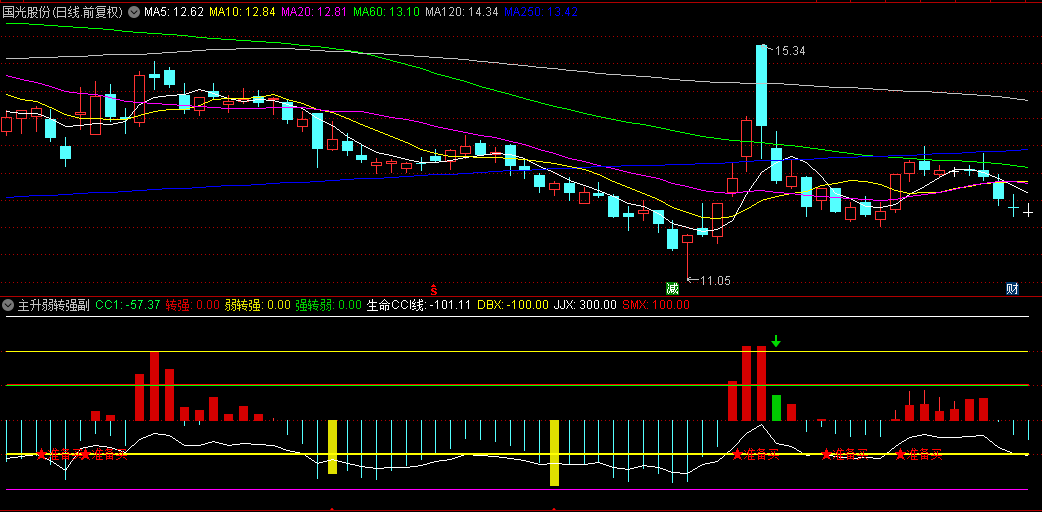
Task: Click the green 减 marker icon
Action: (673, 289)
